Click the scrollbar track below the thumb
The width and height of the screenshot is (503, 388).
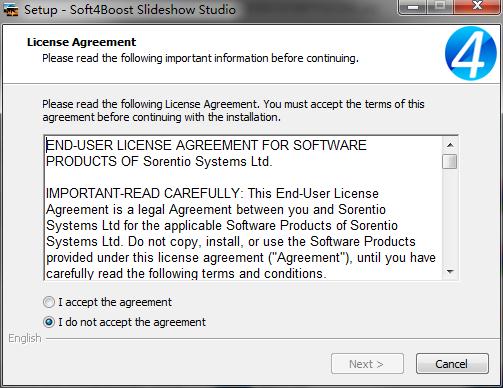450,217
